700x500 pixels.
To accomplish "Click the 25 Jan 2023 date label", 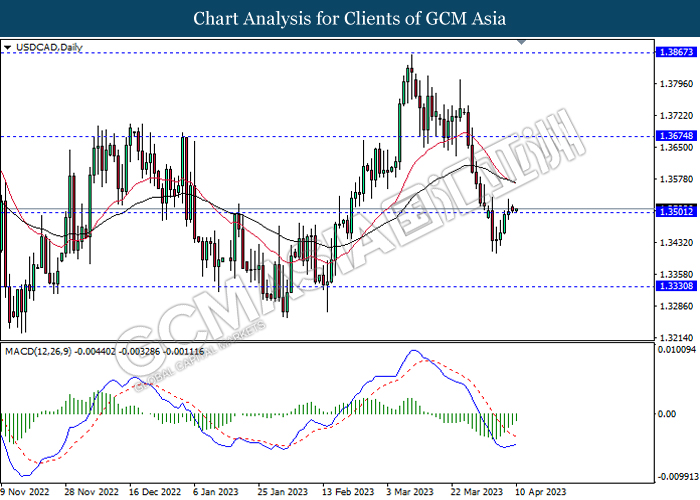I will 283,492.
